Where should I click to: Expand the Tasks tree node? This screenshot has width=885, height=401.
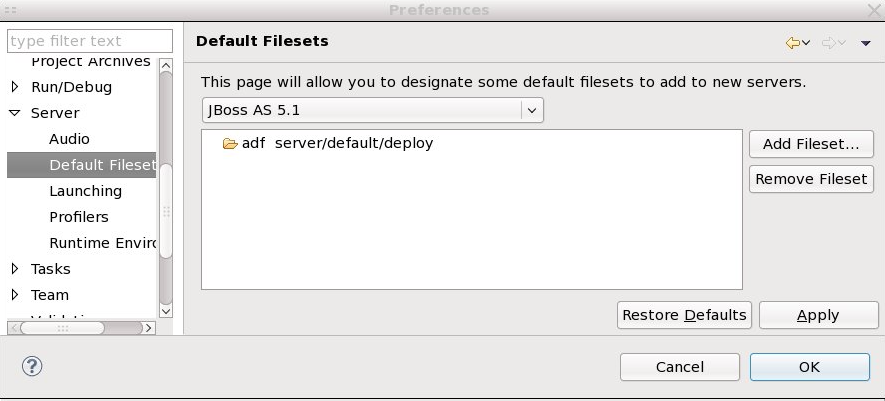click(x=15, y=269)
